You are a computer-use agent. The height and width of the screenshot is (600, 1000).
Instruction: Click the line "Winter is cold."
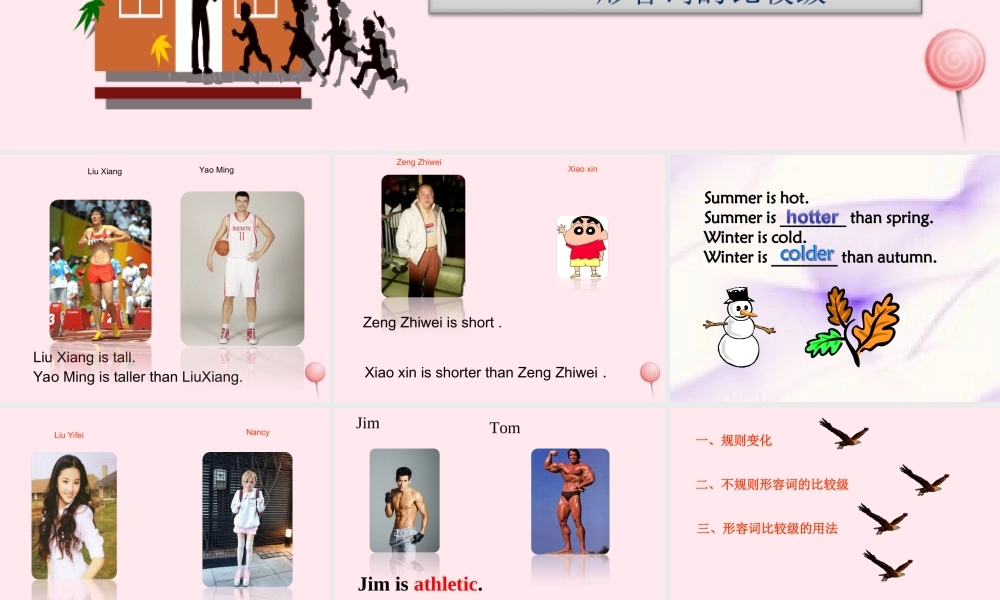click(755, 237)
